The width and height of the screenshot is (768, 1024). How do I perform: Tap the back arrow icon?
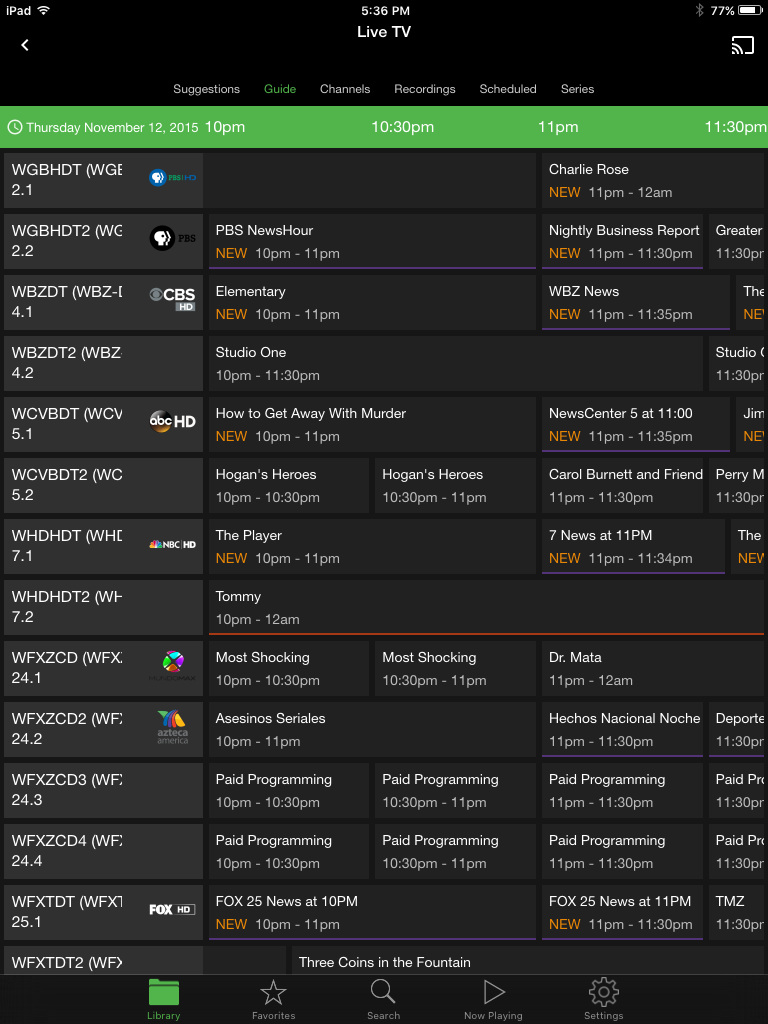(x=25, y=45)
